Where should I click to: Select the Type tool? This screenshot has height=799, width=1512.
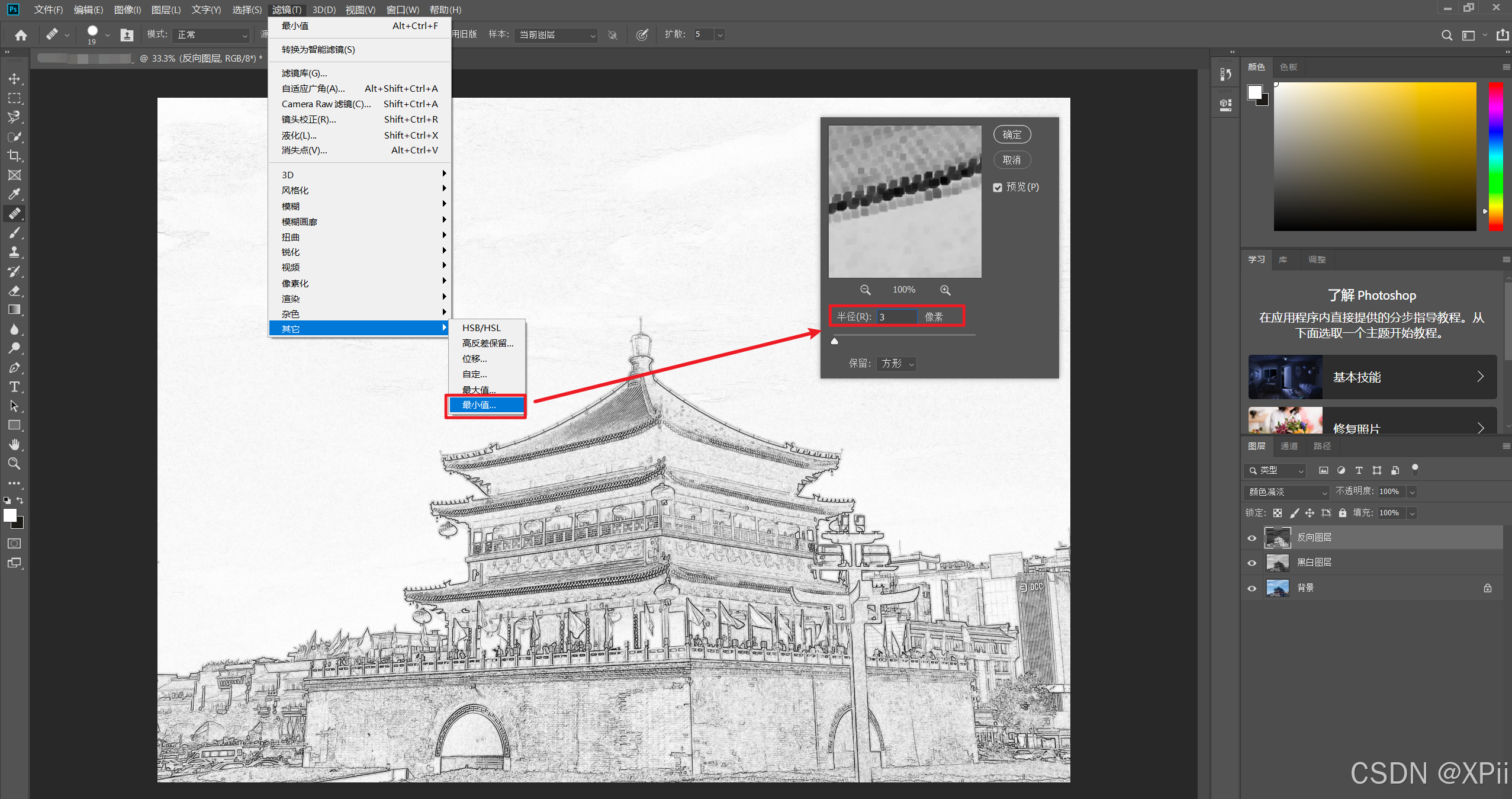14,387
